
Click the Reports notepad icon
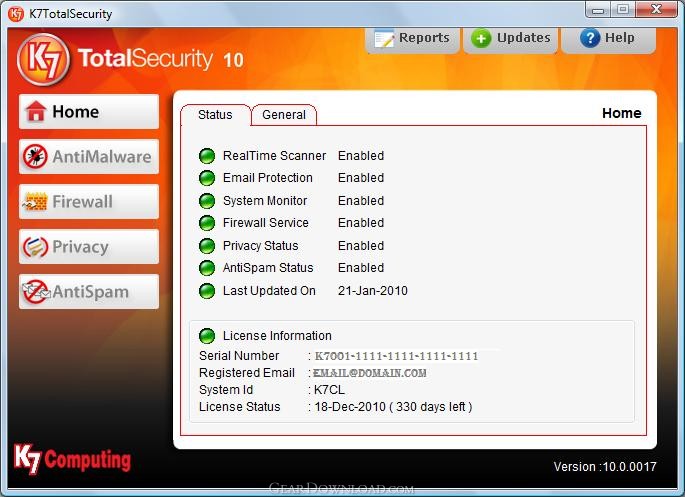(x=384, y=39)
